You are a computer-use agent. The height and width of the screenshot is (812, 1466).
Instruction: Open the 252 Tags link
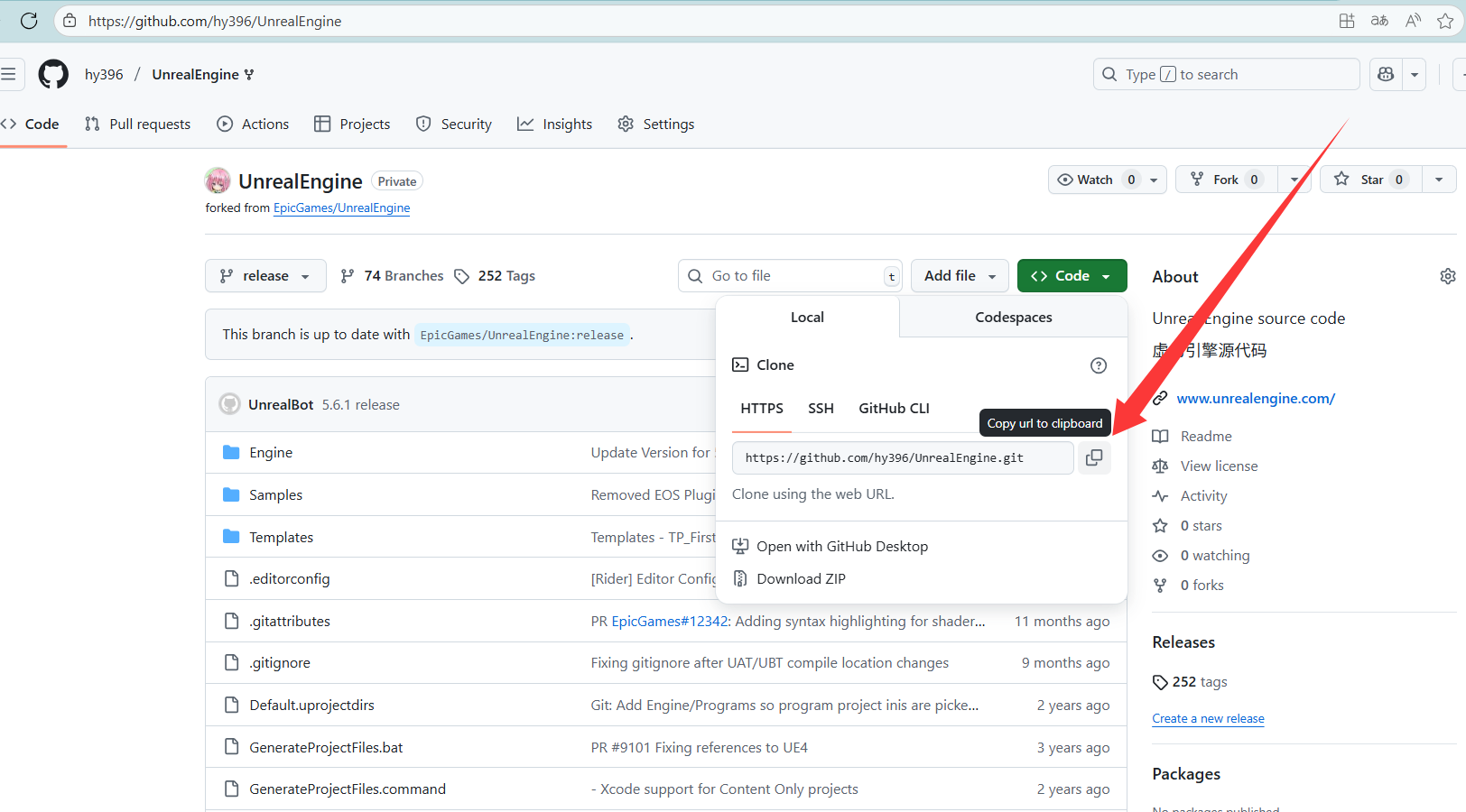point(495,275)
